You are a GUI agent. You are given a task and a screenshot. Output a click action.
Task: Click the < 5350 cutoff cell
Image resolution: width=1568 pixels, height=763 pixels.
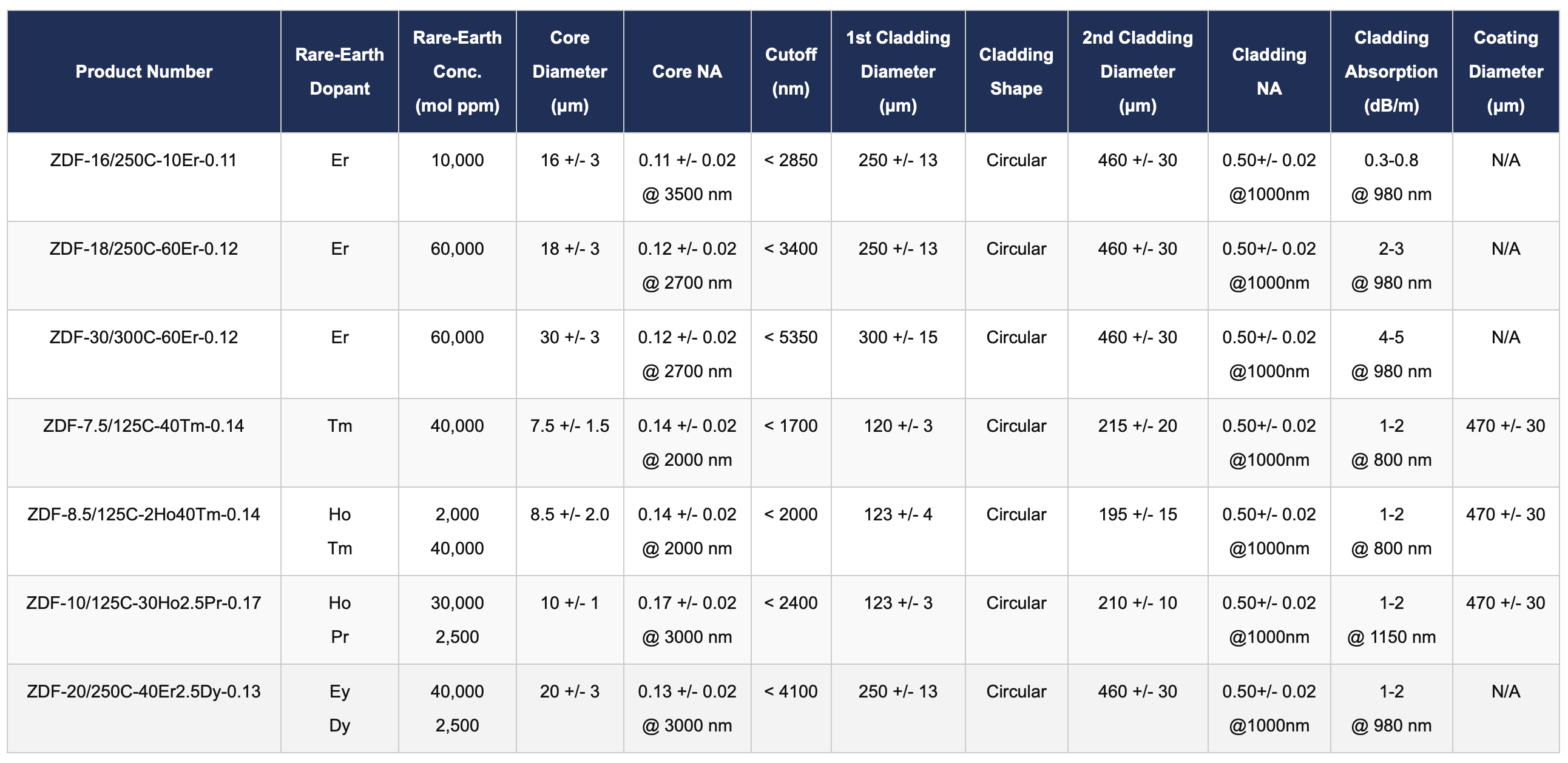click(790, 338)
